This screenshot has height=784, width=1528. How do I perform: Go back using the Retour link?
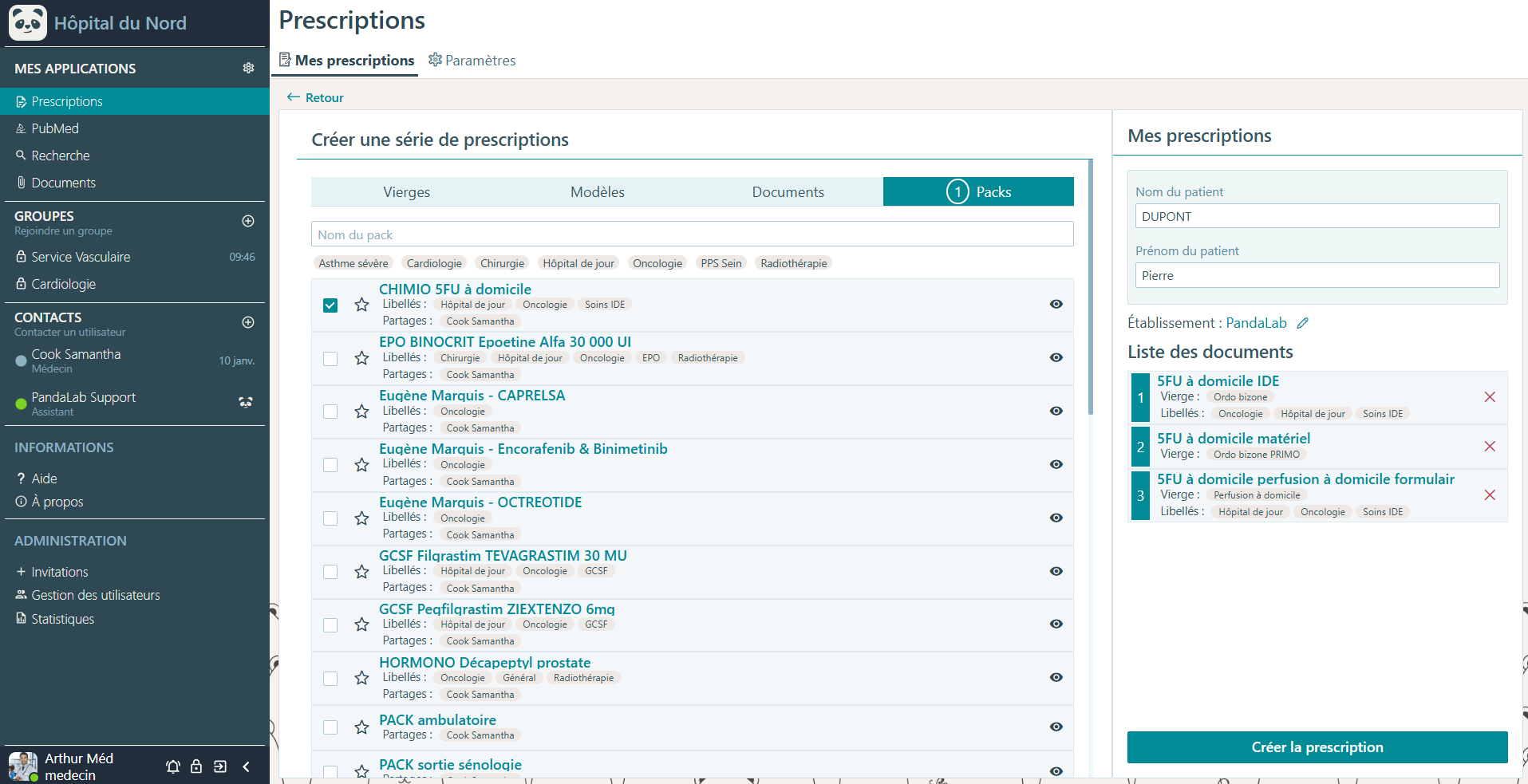315,97
